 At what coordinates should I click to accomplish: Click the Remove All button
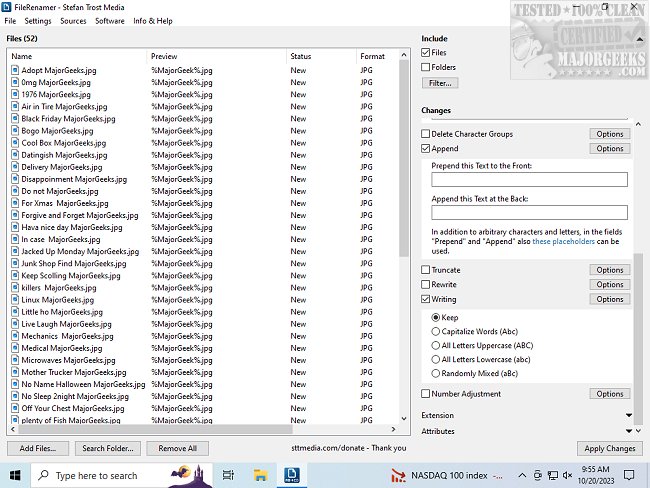[177, 448]
